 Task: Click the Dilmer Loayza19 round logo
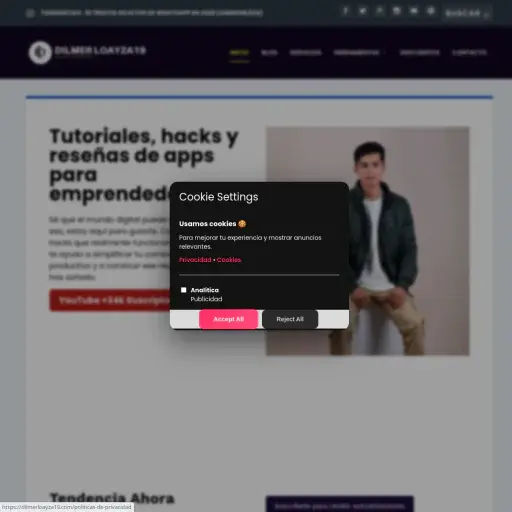tap(40, 52)
